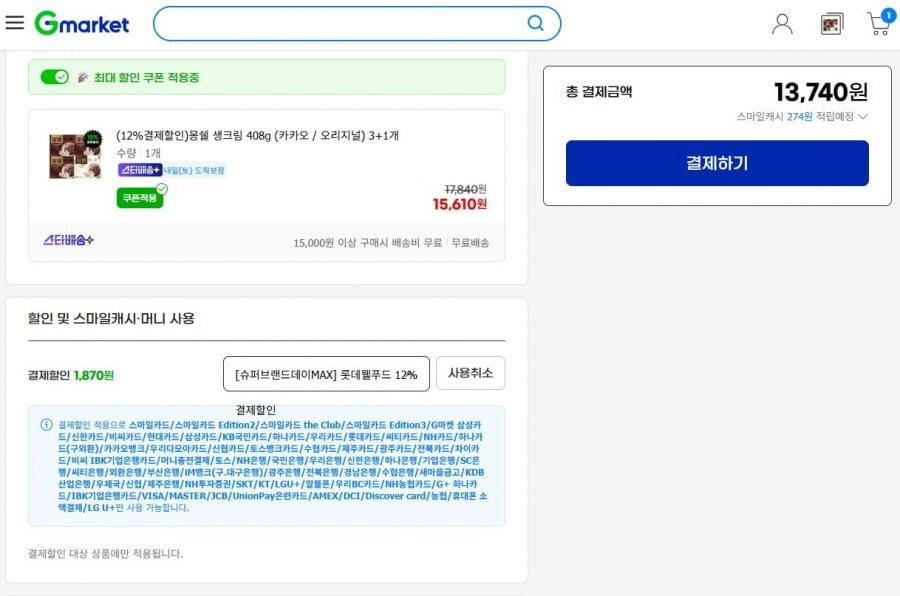Open the shopping cart icon
Viewport: 900px width, 596px height.
point(879,23)
